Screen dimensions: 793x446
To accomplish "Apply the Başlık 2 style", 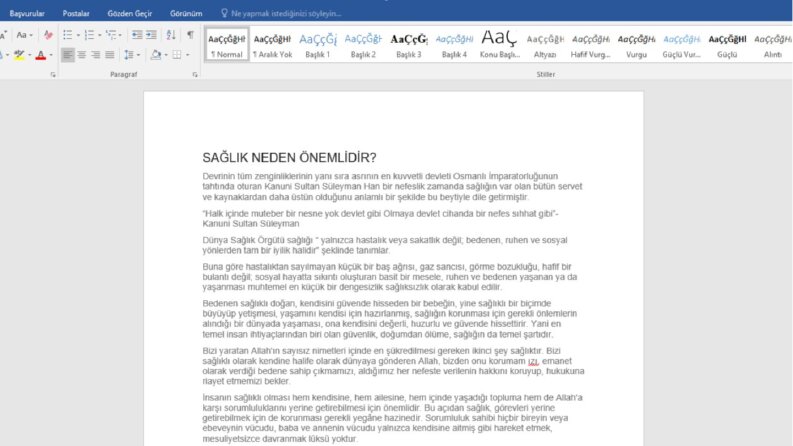I will (363, 44).
